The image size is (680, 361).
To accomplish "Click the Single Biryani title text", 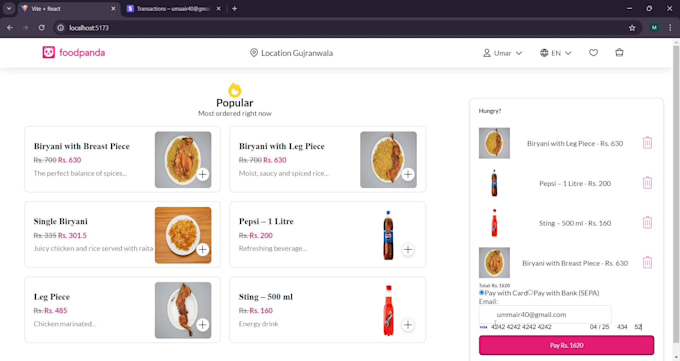I will (60, 221).
